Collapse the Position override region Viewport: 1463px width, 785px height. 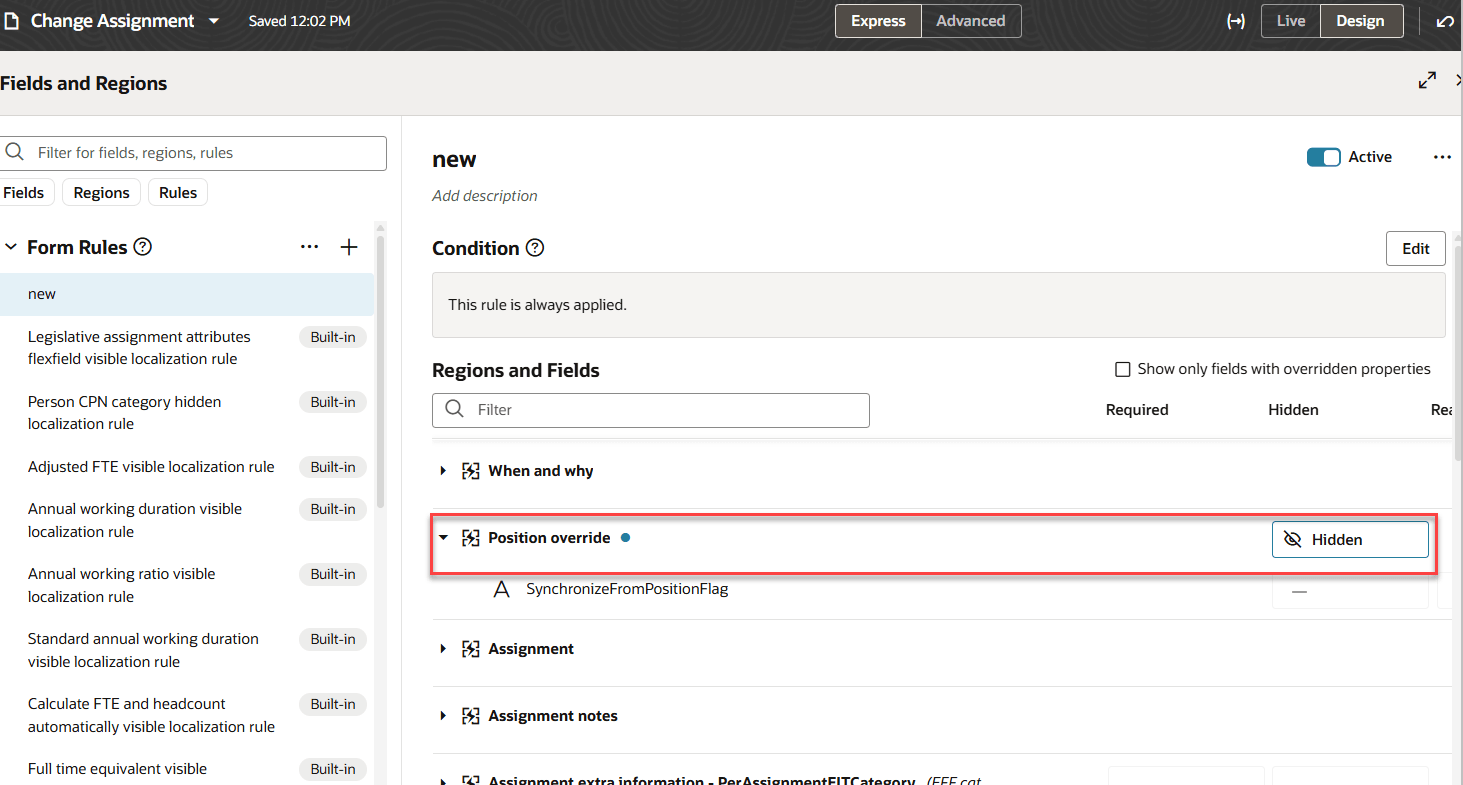443,538
